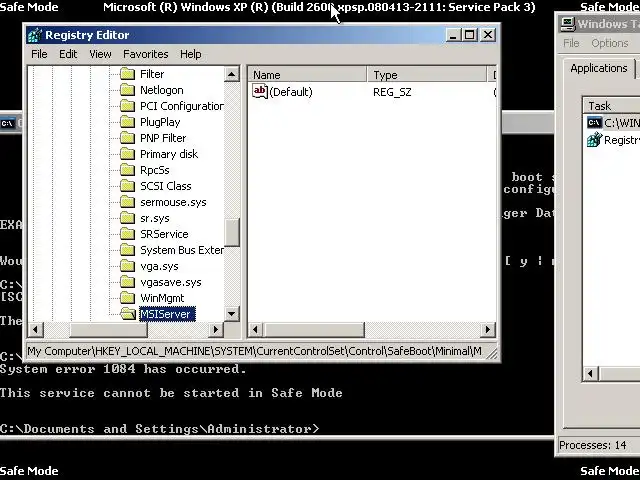Click the values pane scroll right arrow

pyautogui.click(x=487, y=329)
